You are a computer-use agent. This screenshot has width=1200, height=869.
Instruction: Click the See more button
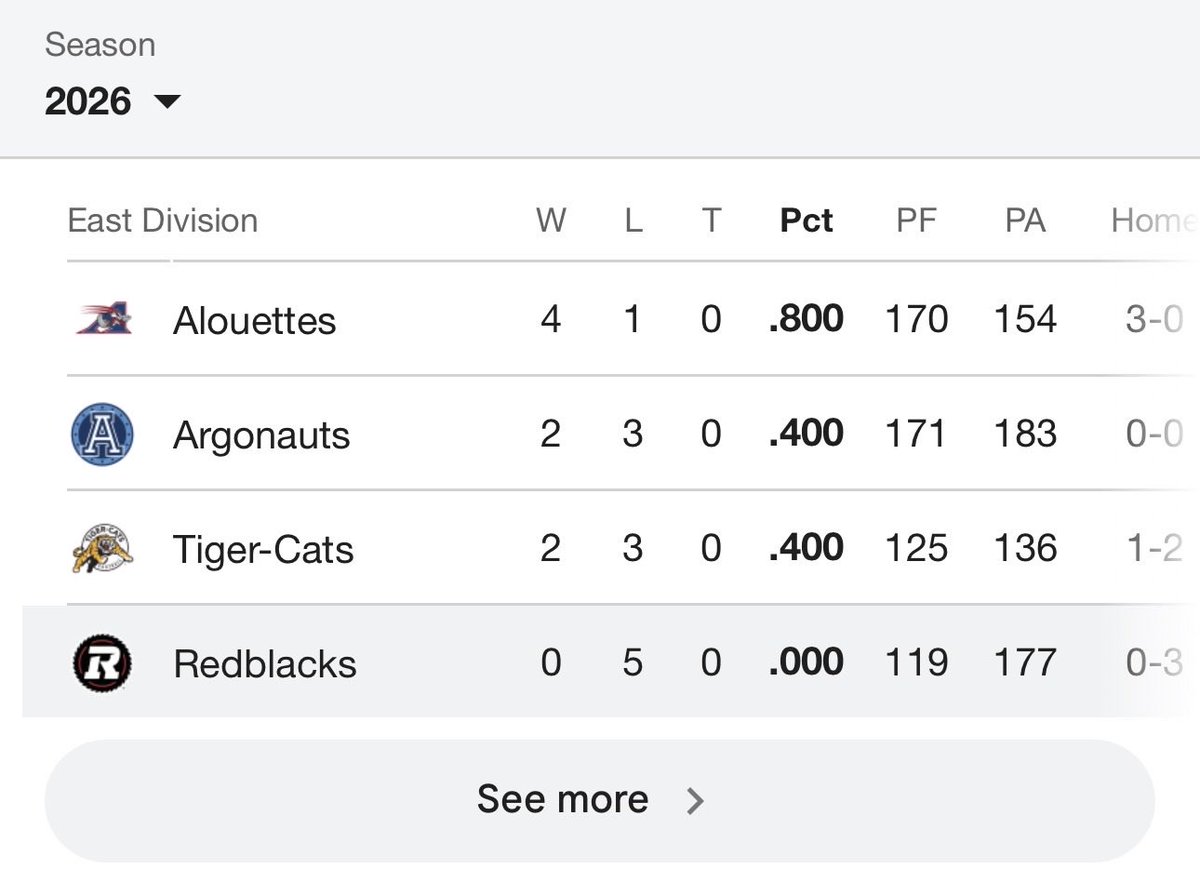600,800
